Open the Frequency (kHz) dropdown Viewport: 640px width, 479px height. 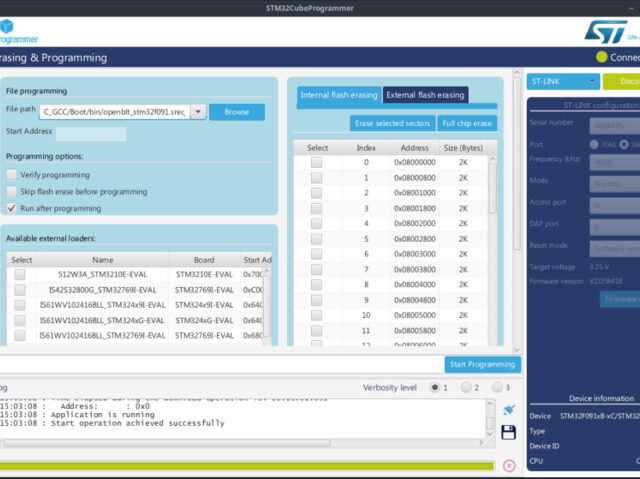[614, 161]
